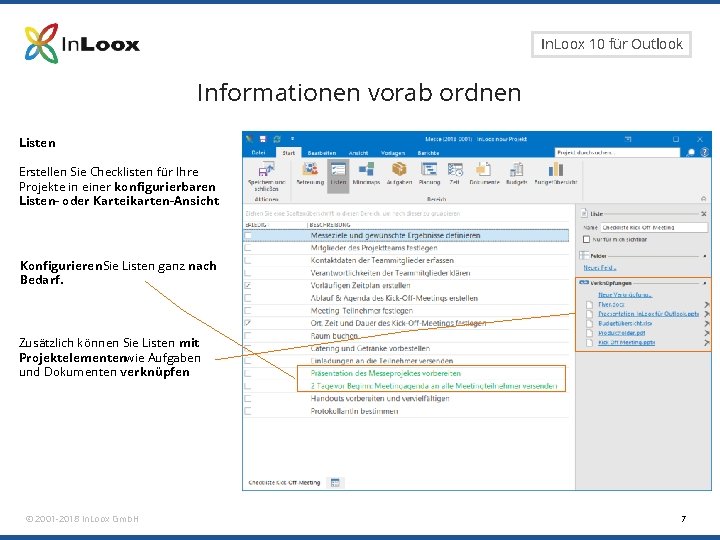
Task: Uncheck the Vorläufigen Zeitplan erstellen box
Action: [x=248, y=285]
